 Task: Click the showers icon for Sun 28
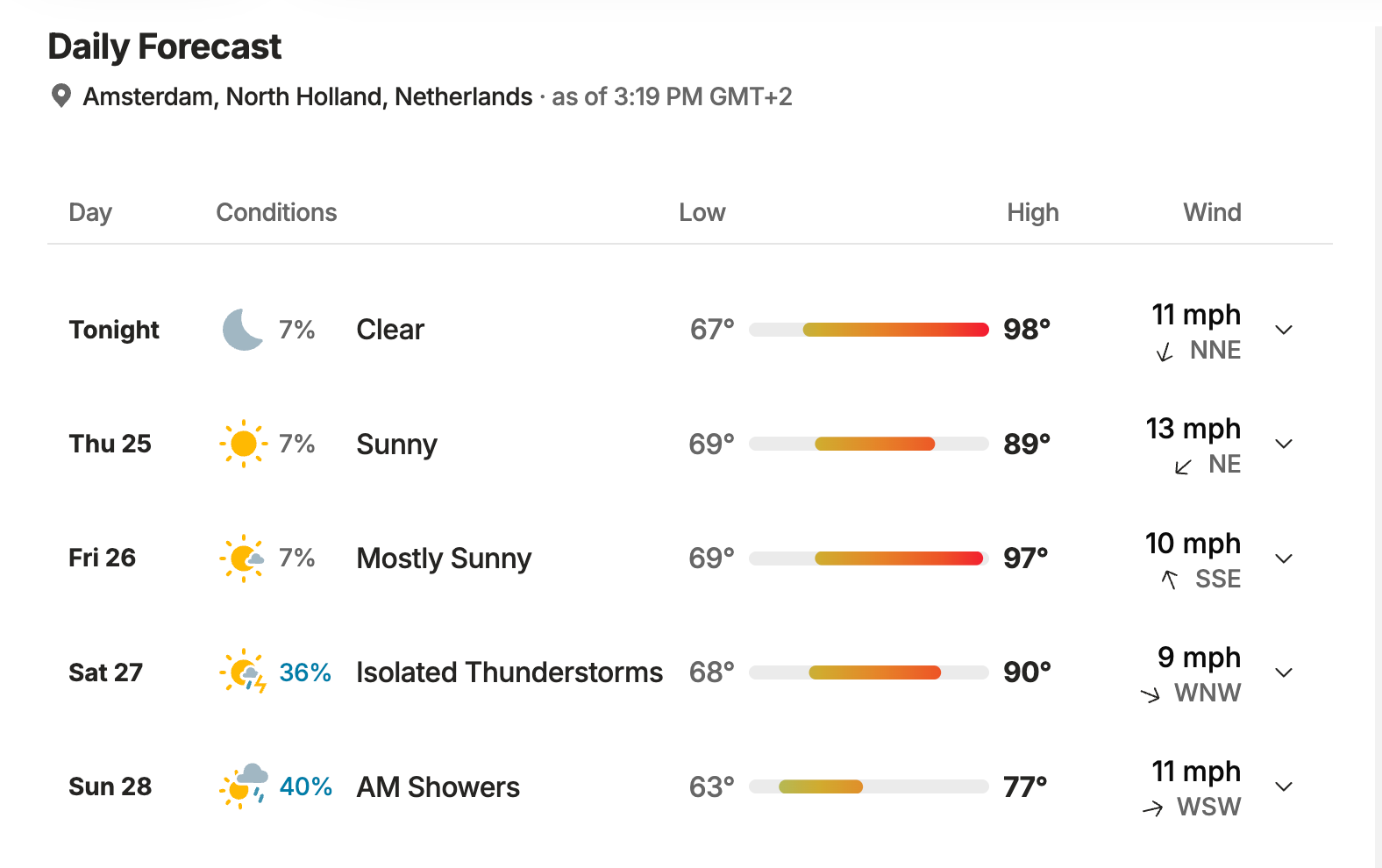244,786
